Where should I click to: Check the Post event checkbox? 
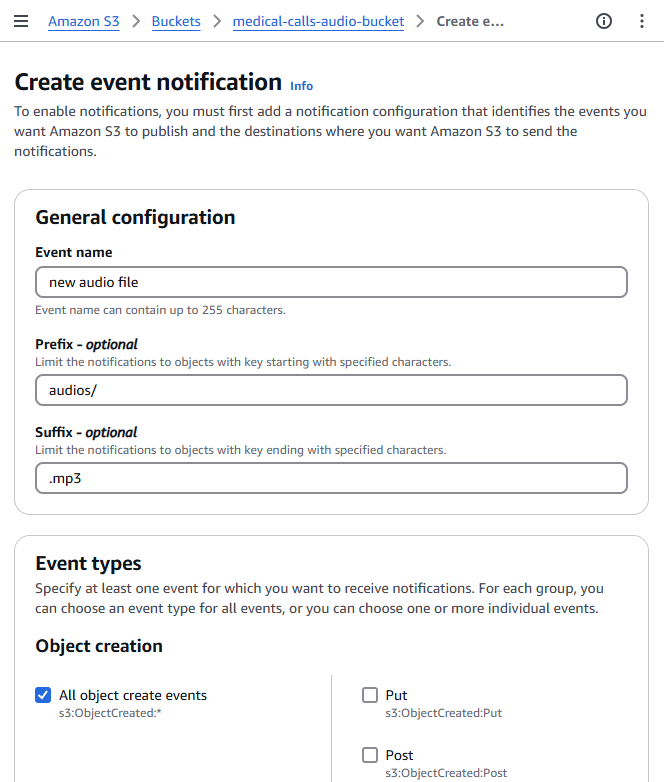(x=370, y=755)
